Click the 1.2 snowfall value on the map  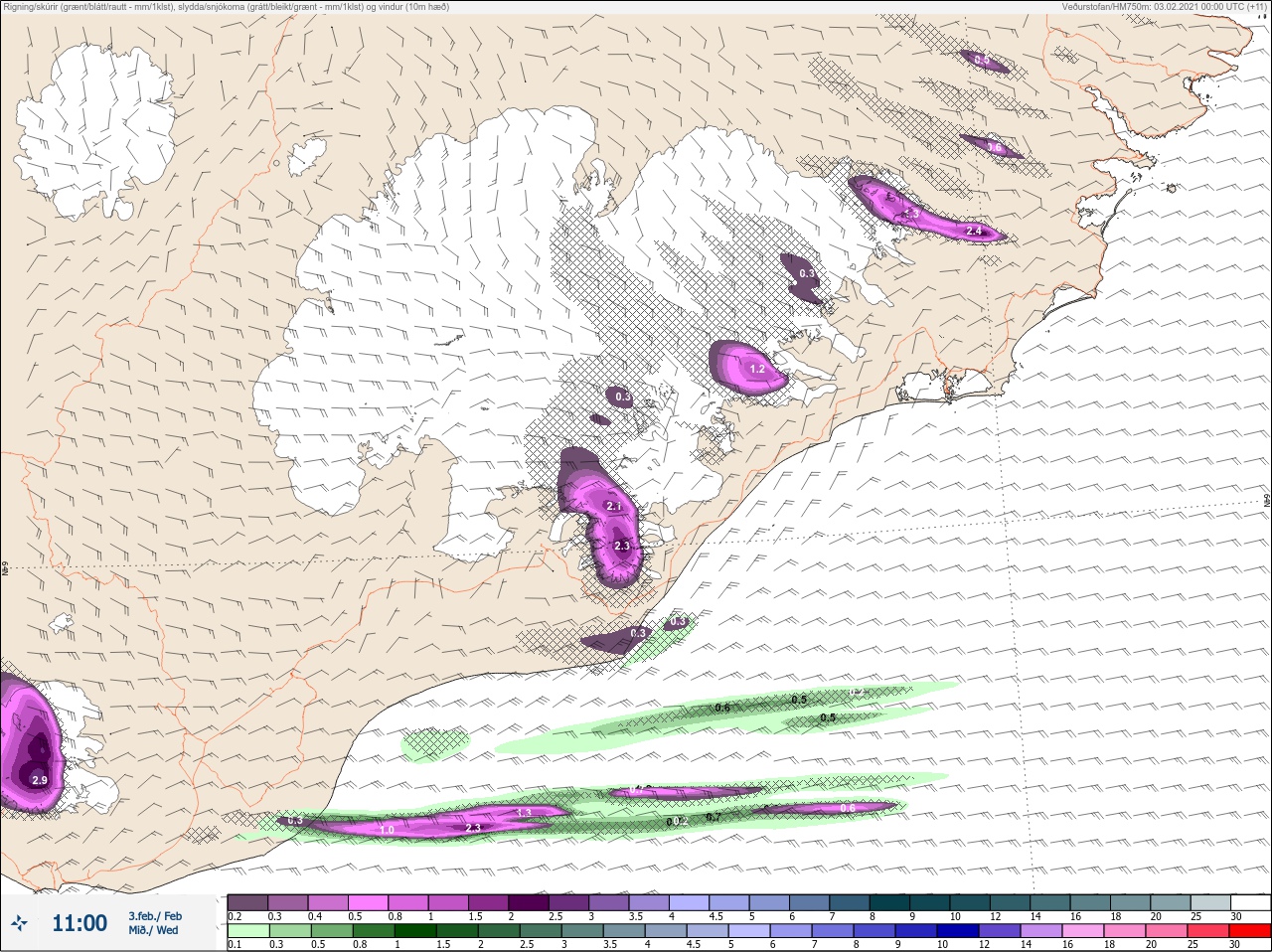tap(757, 369)
